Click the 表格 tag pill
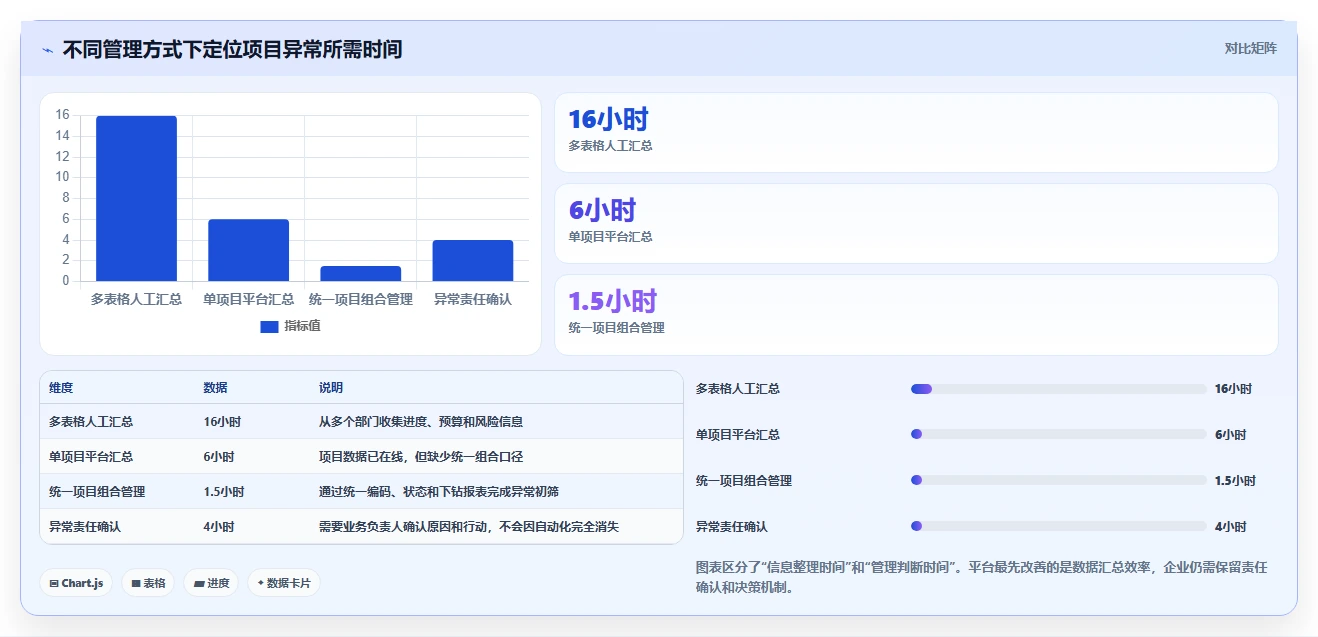 tap(148, 583)
